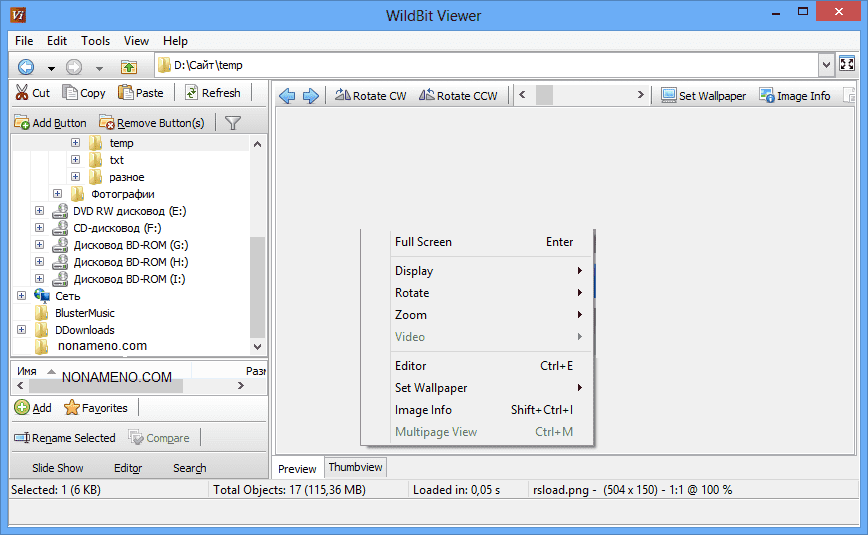The width and height of the screenshot is (868, 535).
Task: Open the path address dropdown
Action: tap(826, 65)
